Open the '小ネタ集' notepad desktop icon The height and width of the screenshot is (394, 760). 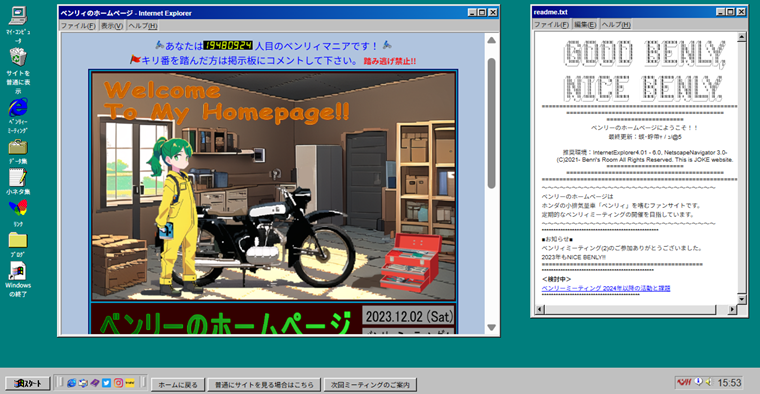pos(18,181)
